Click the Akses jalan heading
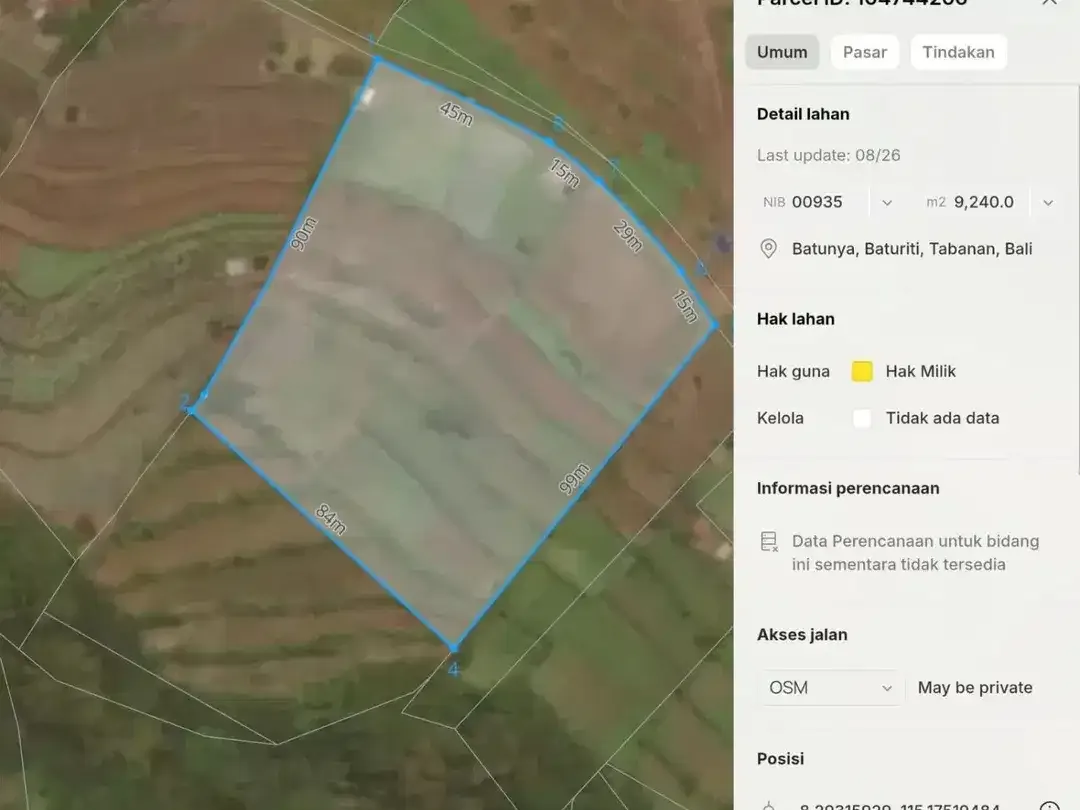Viewport: 1080px width, 810px height. coord(802,634)
